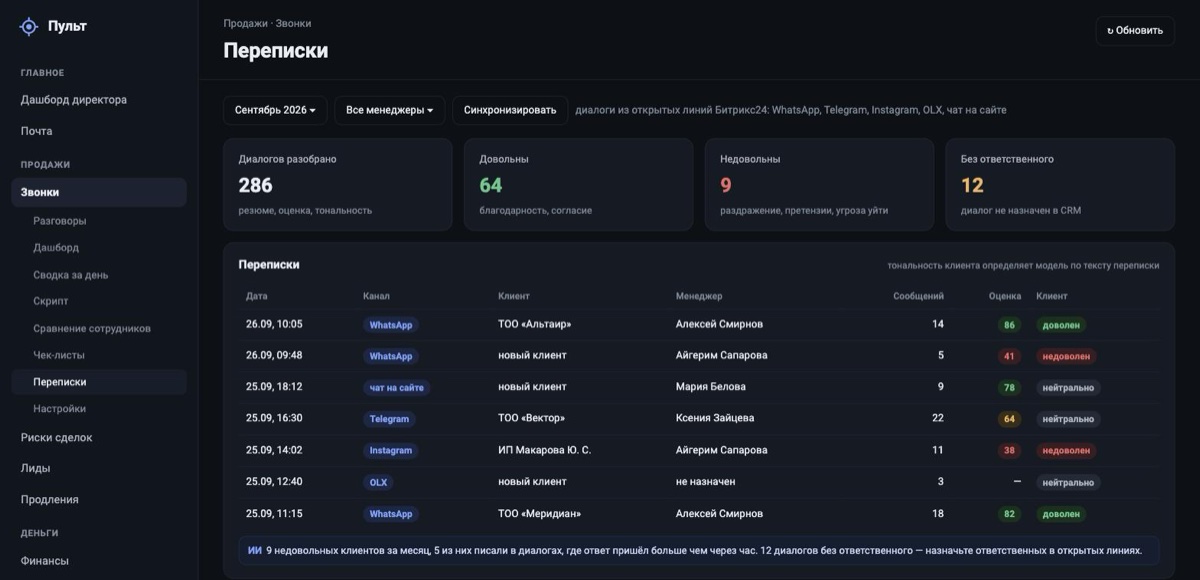Click the OLX channel tag
This screenshot has height=580, width=1200.
pos(378,482)
